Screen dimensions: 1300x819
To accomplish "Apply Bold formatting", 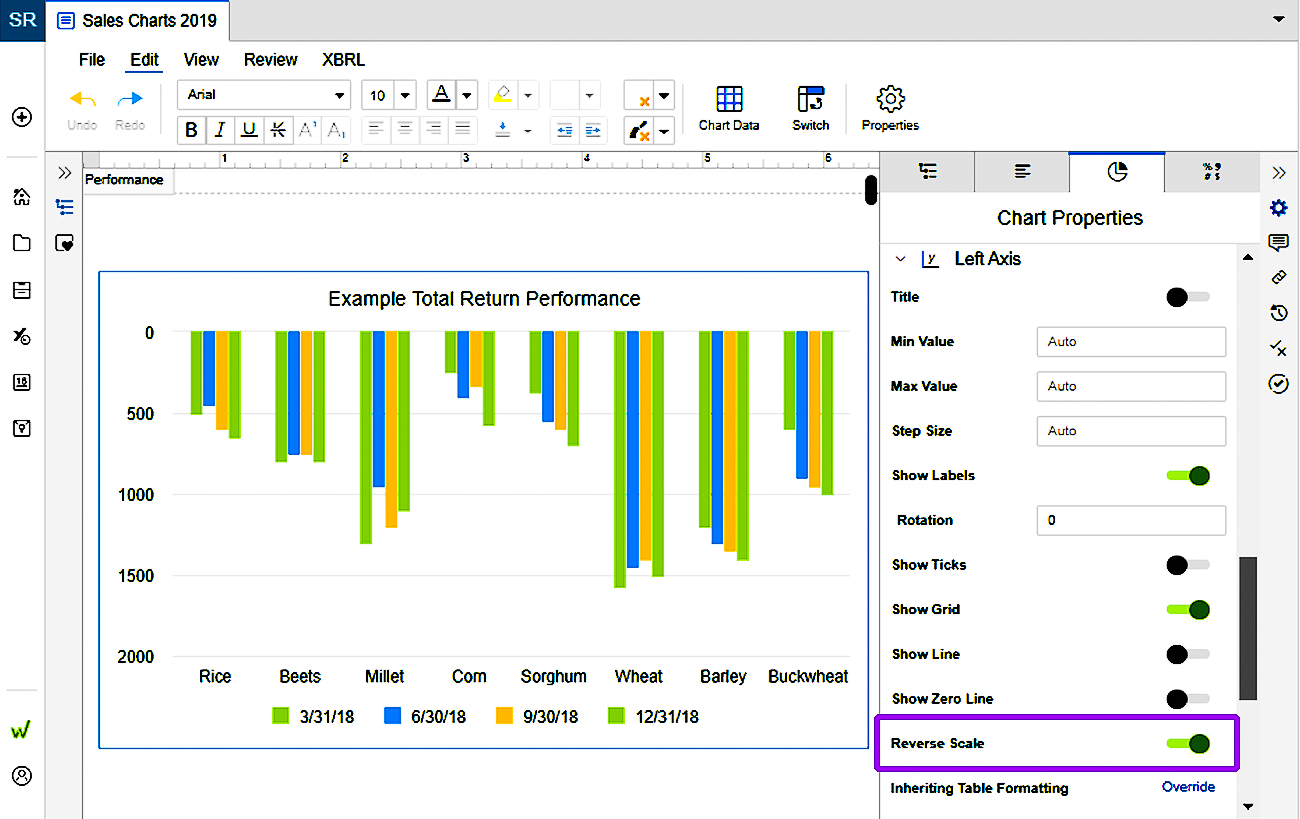I will click(x=191, y=129).
